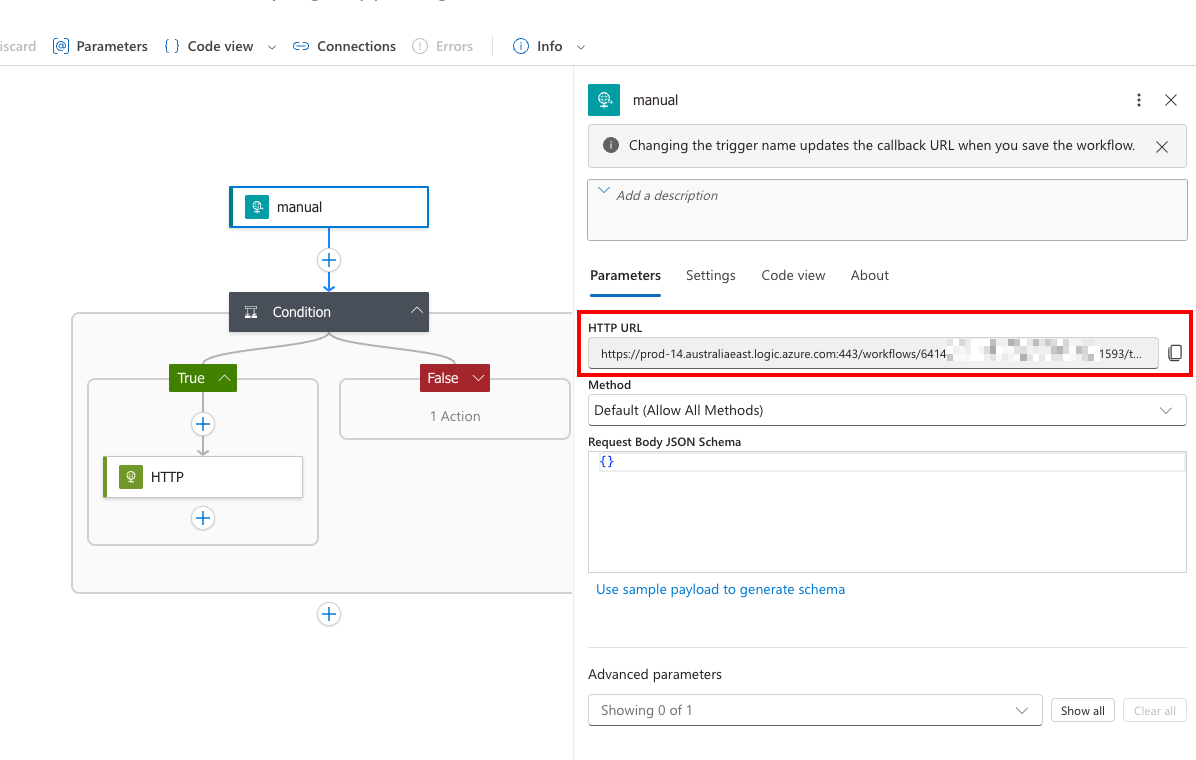Click the Connections icon in the toolbar
This screenshot has height=760, width=1196.
tap(299, 46)
